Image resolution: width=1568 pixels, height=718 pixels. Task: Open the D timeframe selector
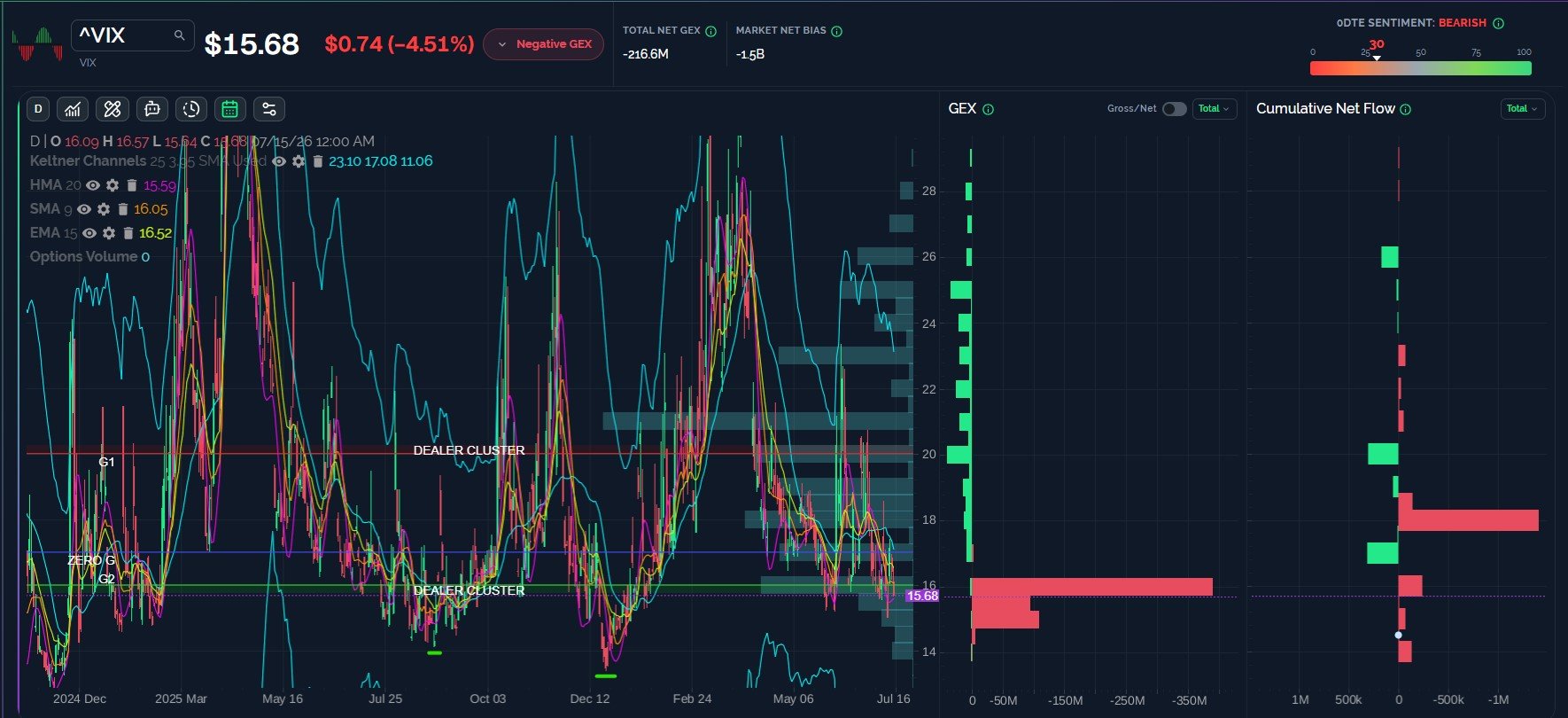pyautogui.click(x=38, y=109)
